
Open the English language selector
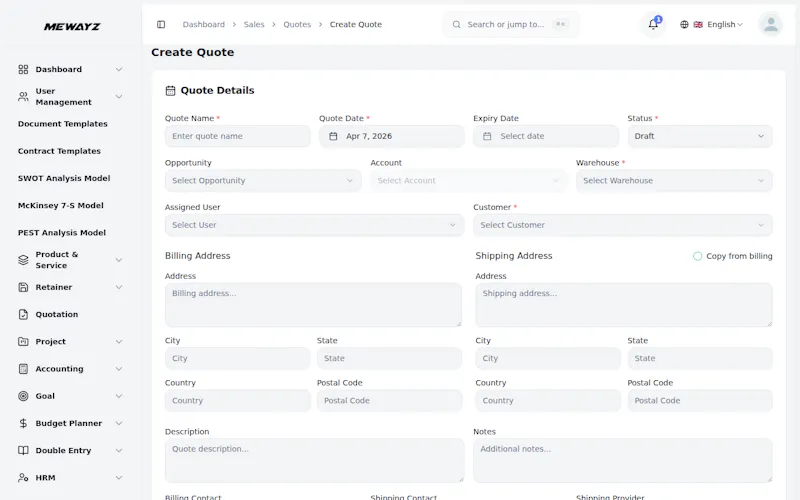712,24
